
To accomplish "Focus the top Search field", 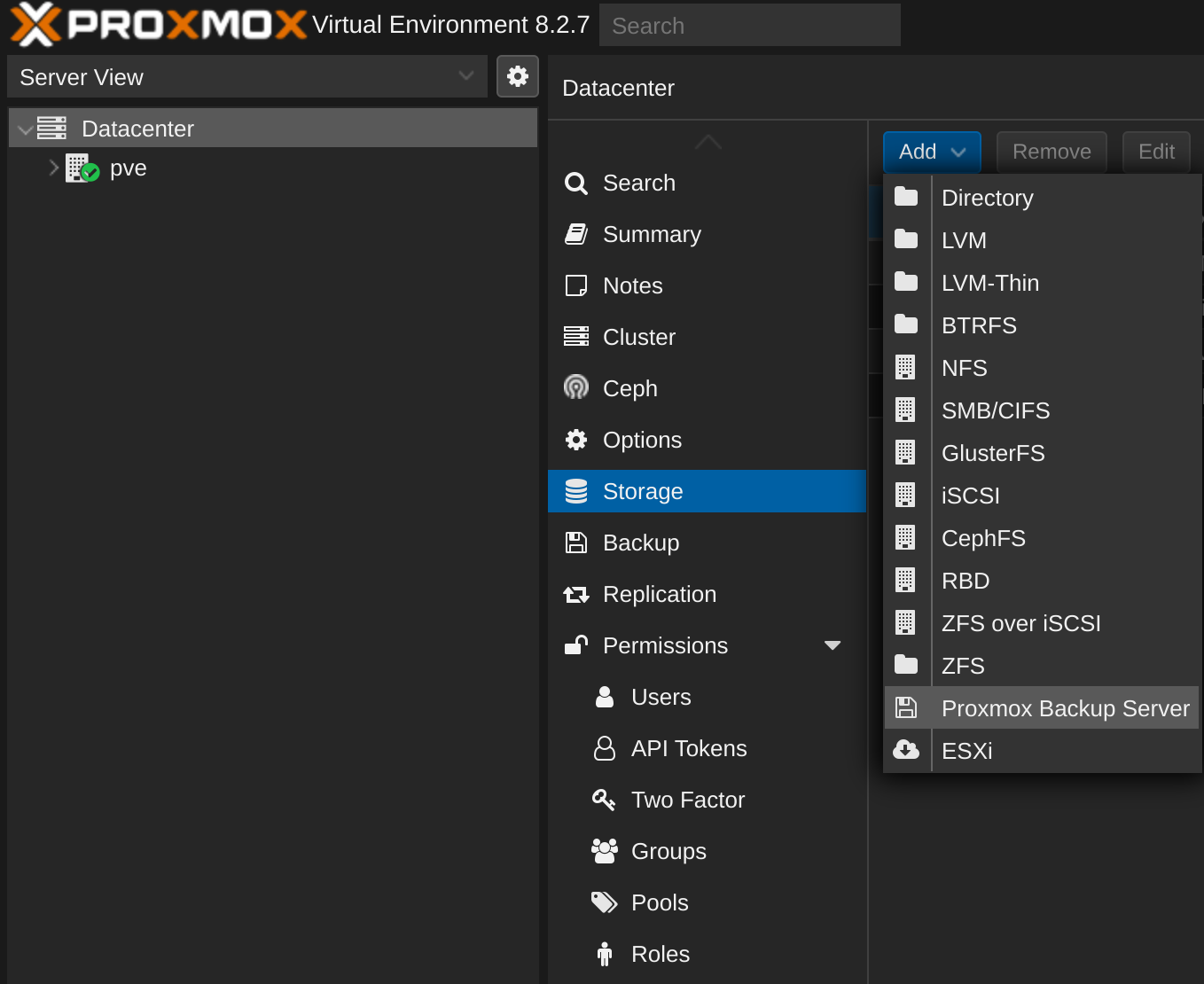I will 750,25.
